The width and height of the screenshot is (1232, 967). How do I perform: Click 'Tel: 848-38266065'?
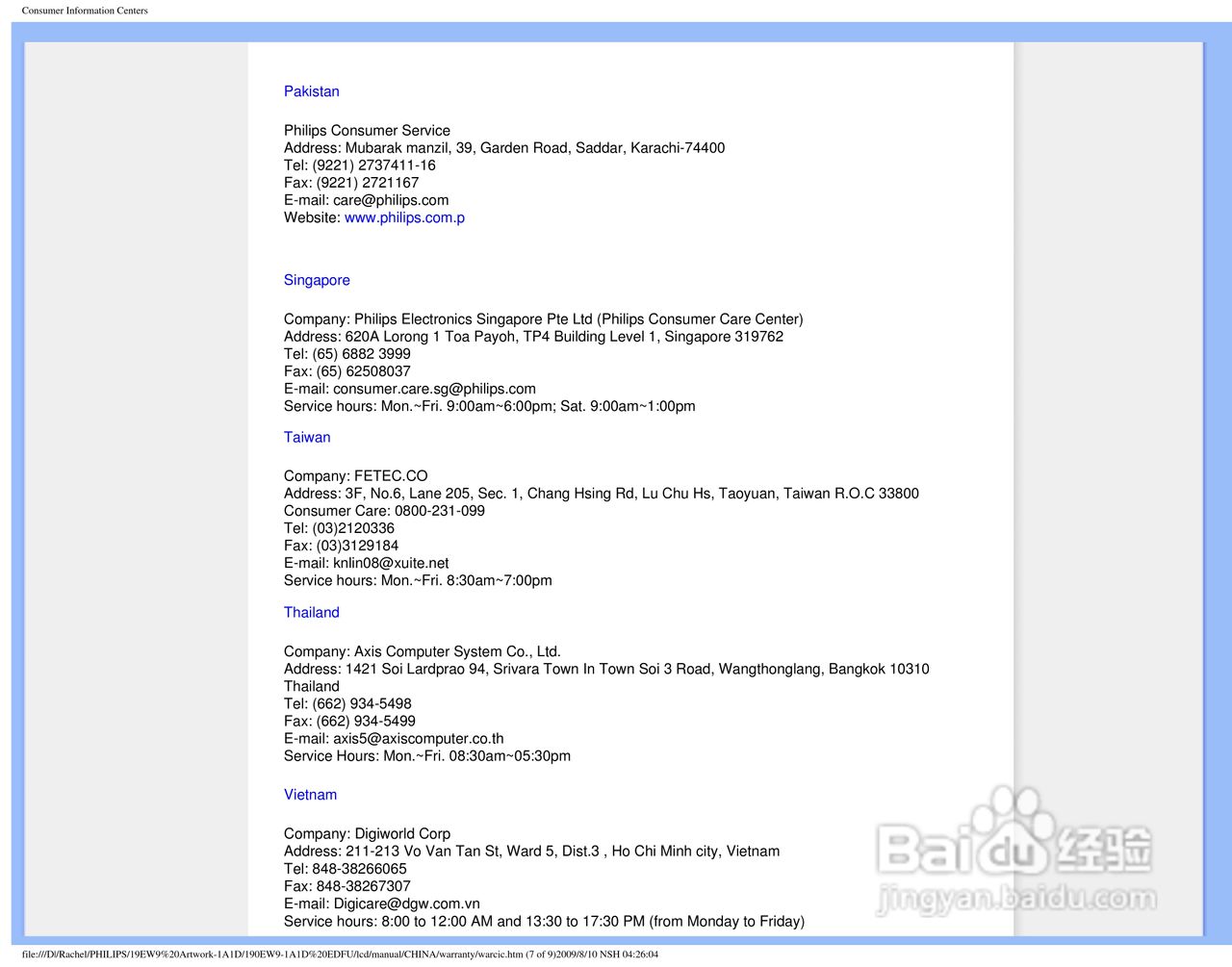(x=346, y=869)
